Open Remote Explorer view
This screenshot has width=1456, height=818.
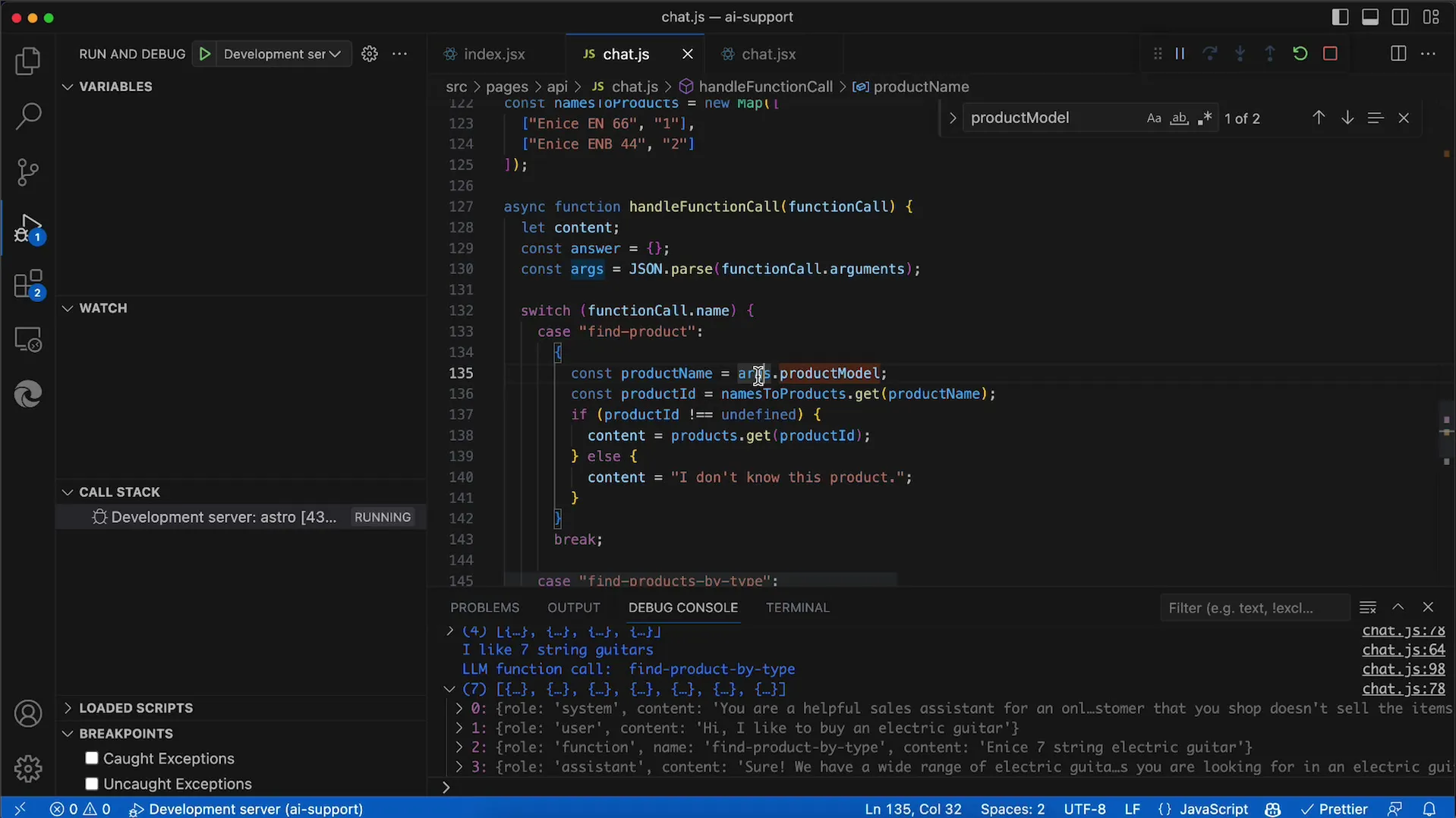28,340
